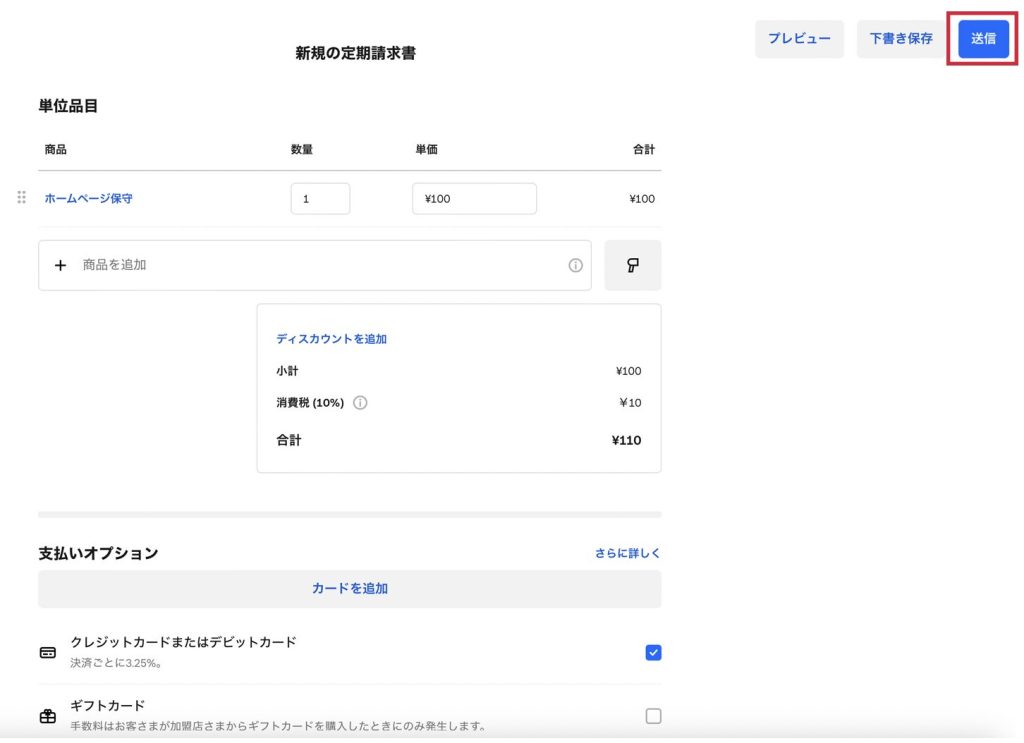The width and height of the screenshot is (1024, 743).
Task: Click the ディスカウントを追加 link
Action: click(x=331, y=339)
